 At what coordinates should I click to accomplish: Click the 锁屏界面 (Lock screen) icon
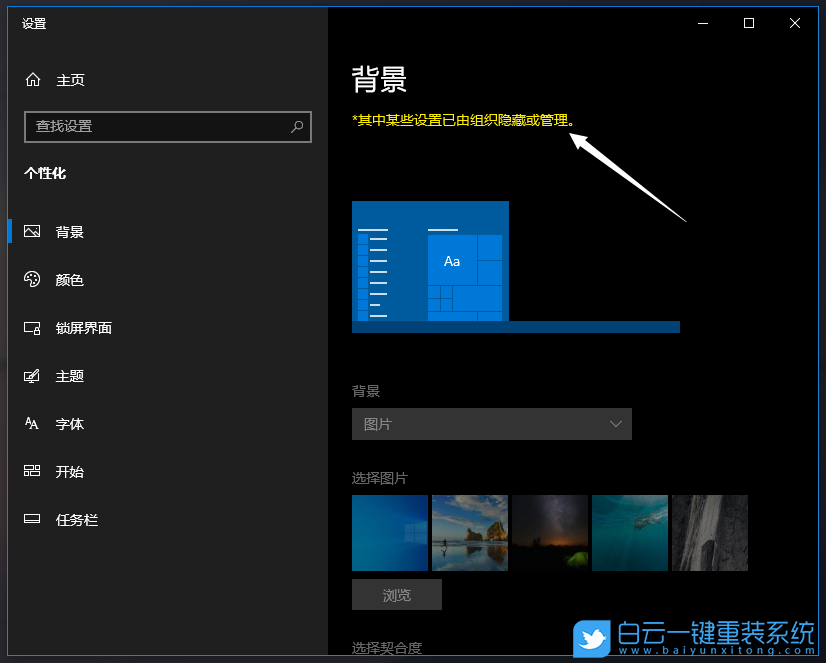(x=33, y=327)
